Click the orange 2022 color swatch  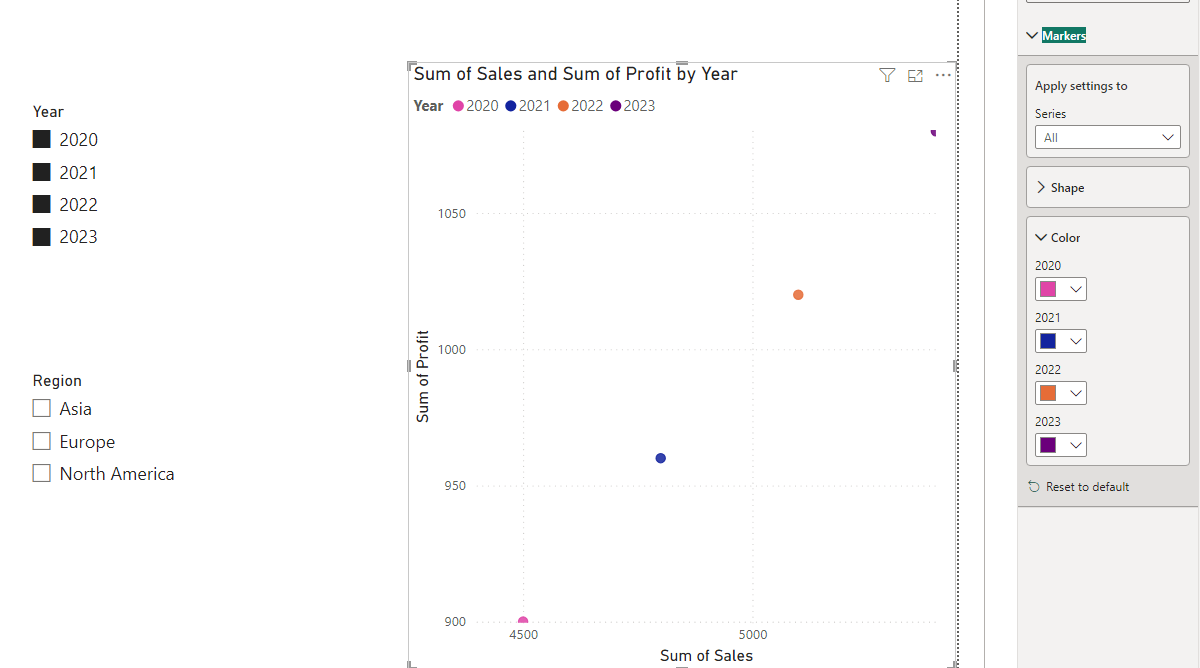[1048, 393]
